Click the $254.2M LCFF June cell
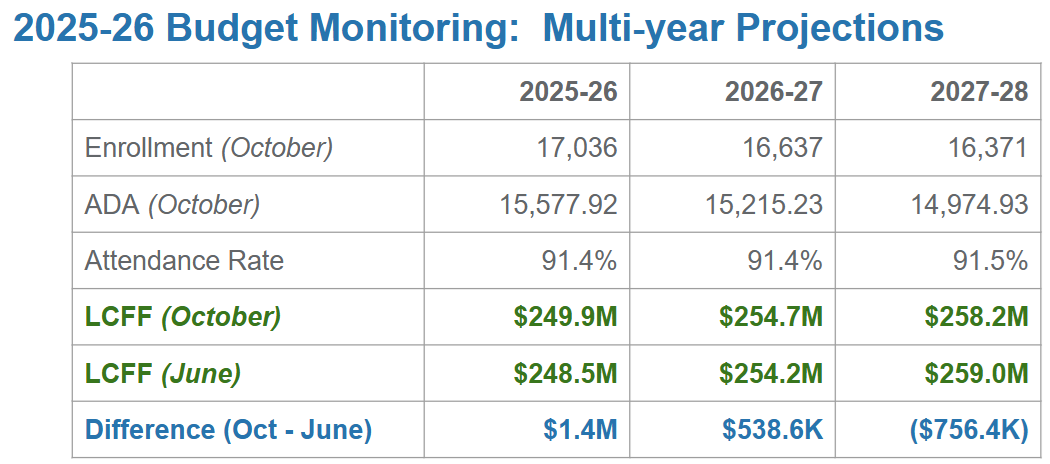Image resolution: width=1050 pixels, height=464 pixels. tap(771, 373)
